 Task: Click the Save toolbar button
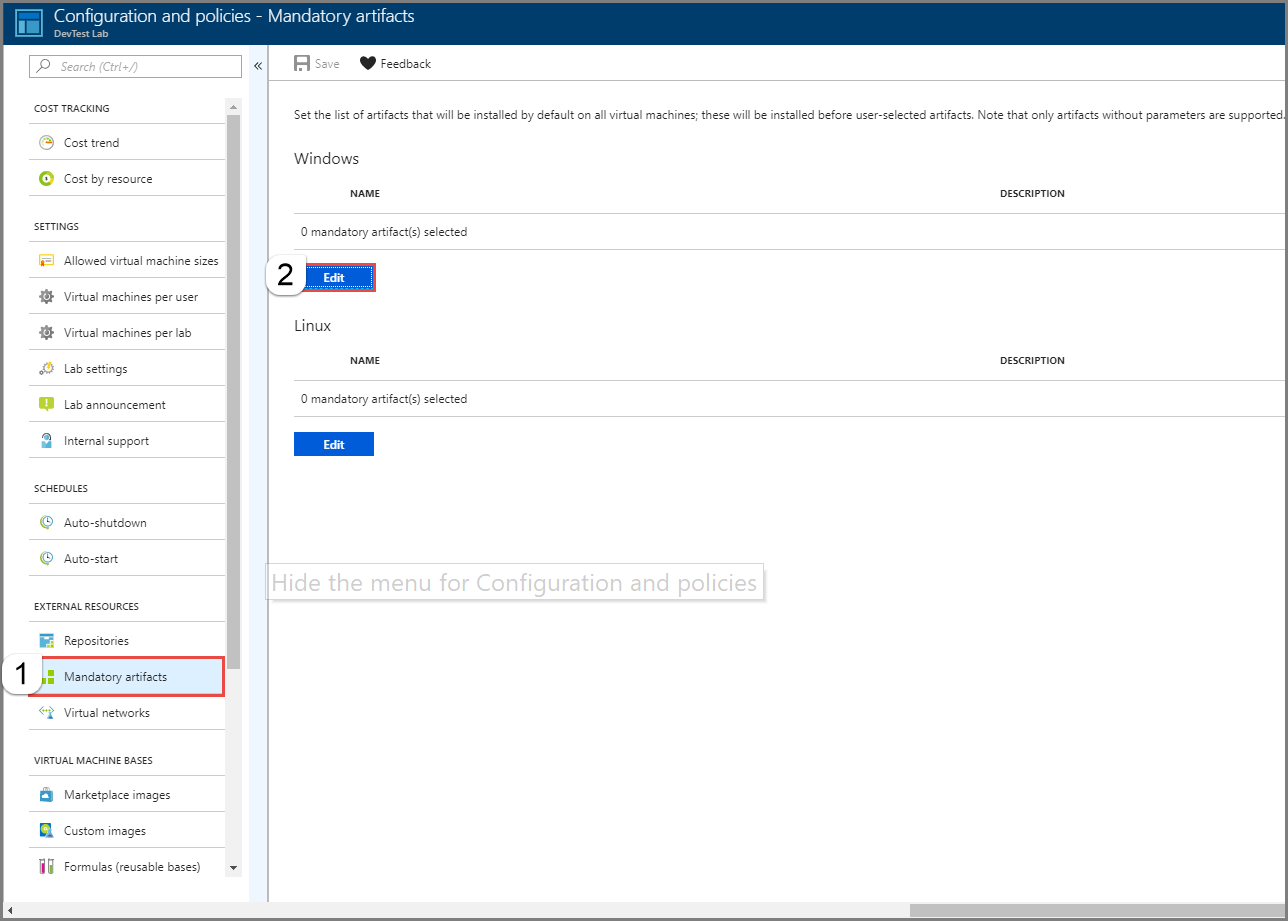(x=317, y=63)
